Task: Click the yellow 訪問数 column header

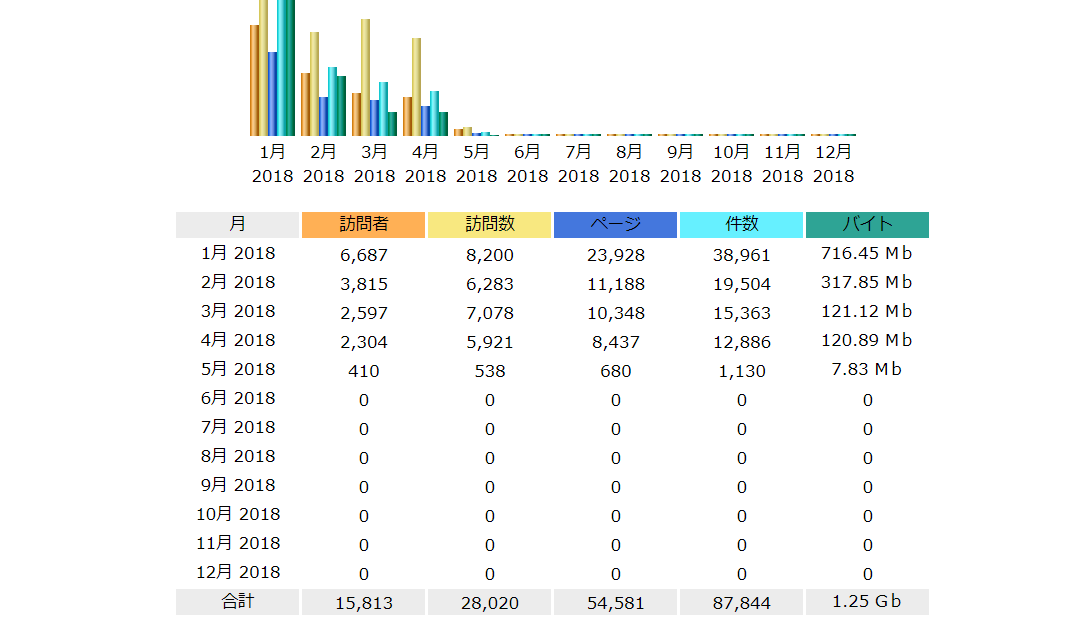Action: [x=489, y=225]
